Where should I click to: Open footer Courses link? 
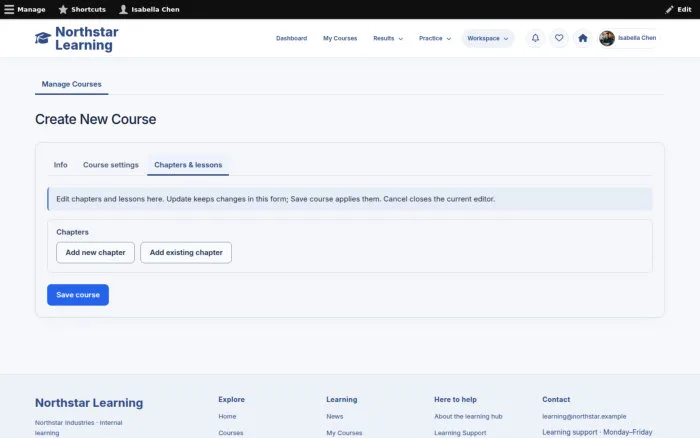(x=231, y=433)
